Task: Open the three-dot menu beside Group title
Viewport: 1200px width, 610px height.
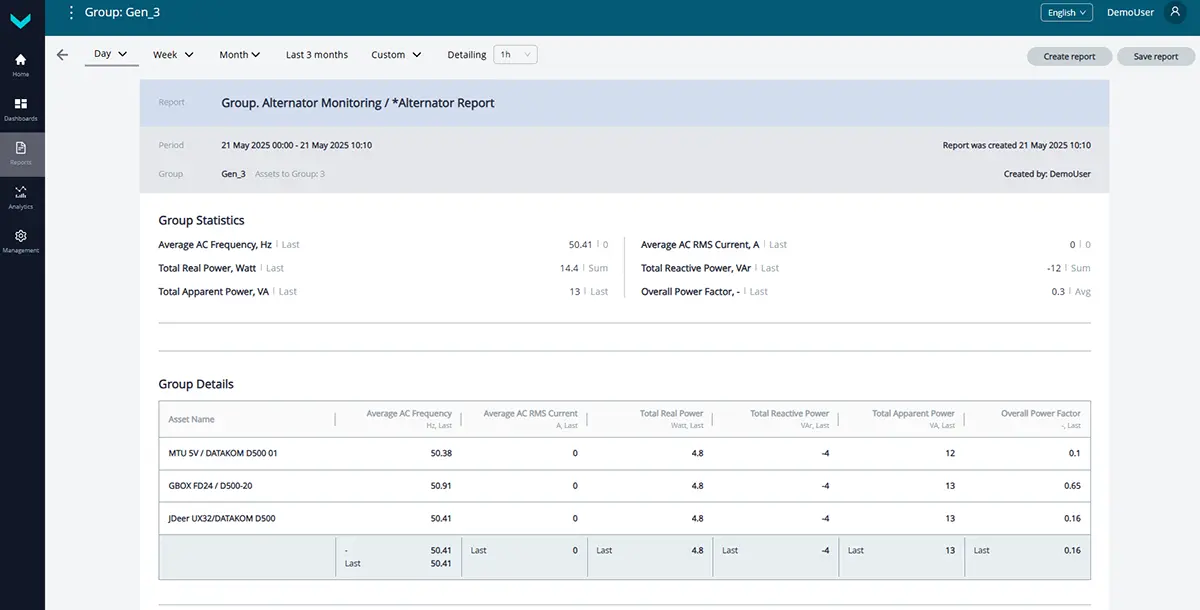Action: coord(71,13)
